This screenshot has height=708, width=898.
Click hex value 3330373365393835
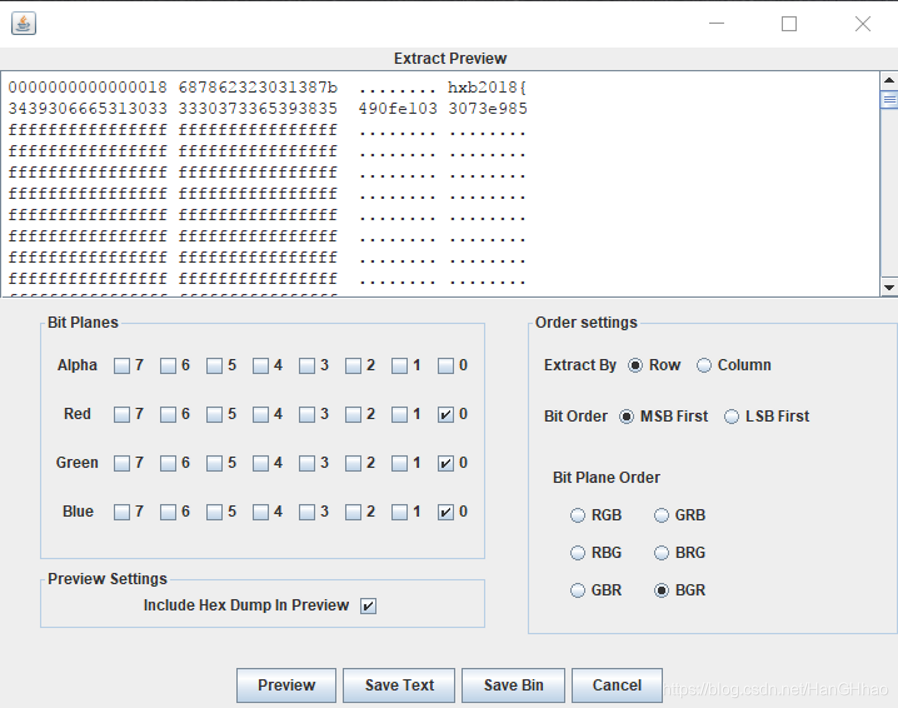(x=258, y=109)
